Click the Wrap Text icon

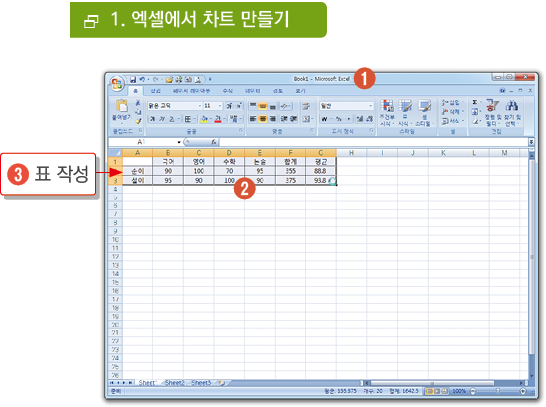[306, 106]
